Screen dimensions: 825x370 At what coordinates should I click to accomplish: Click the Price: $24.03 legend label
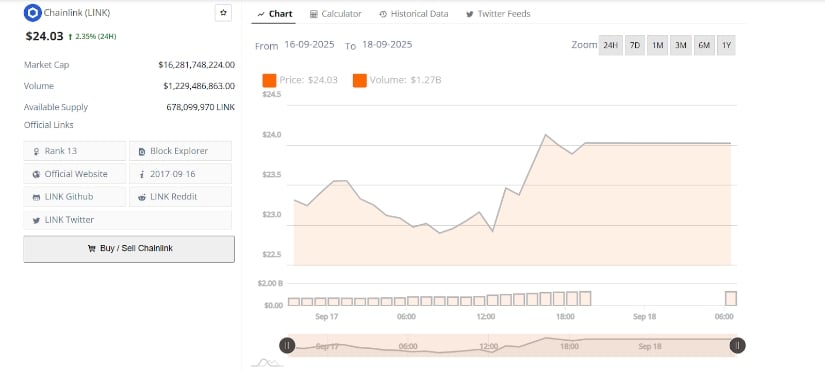(308, 81)
